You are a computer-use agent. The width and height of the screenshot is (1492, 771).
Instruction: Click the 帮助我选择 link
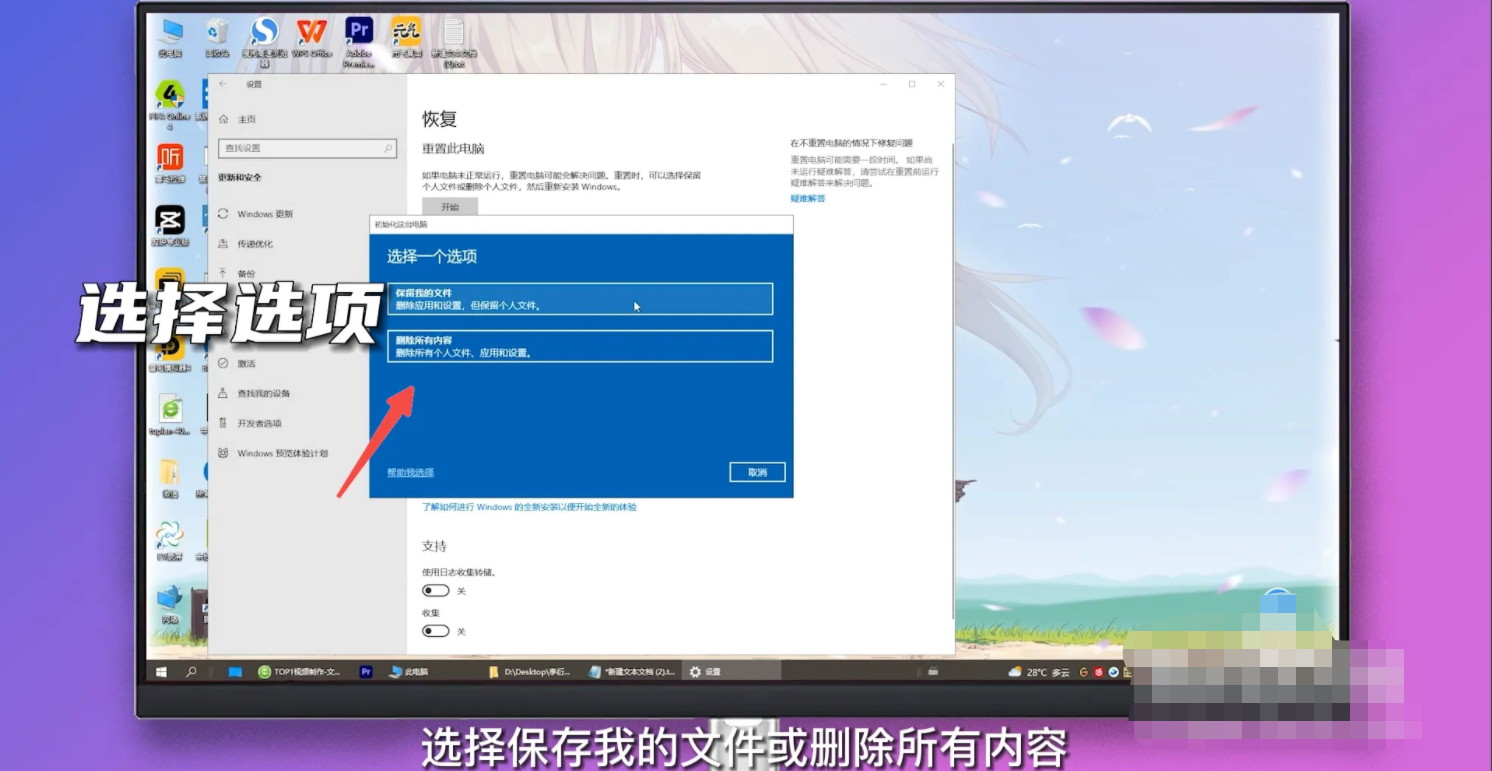coord(410,472)
